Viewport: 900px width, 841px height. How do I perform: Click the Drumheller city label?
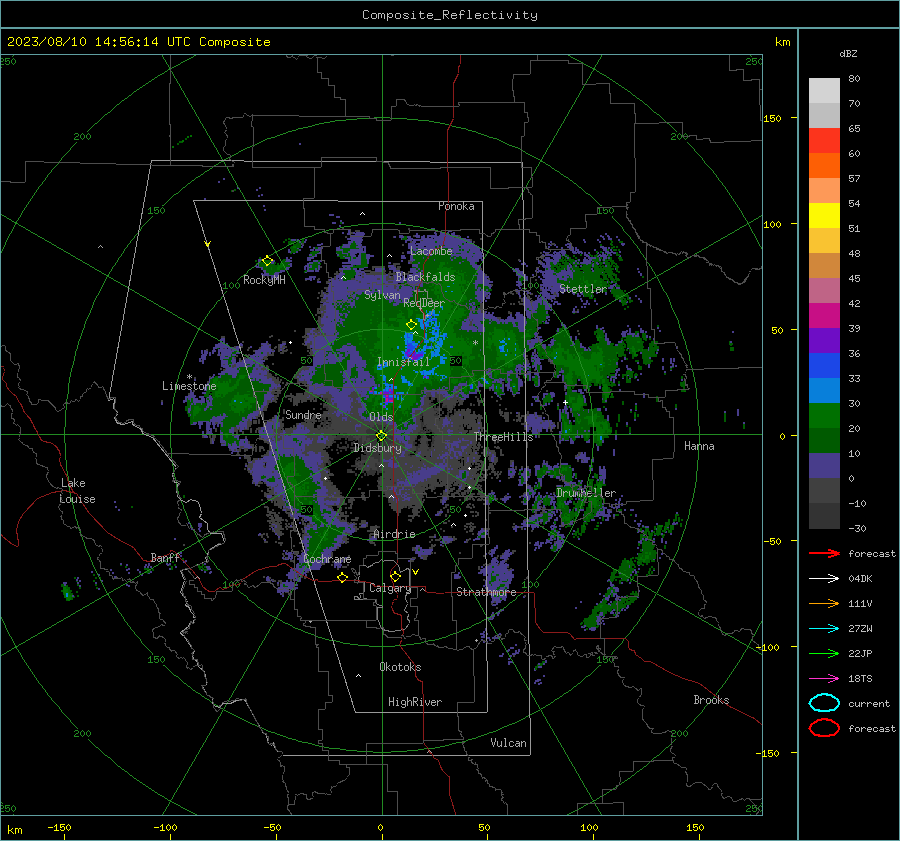click(x=585, y=493)
